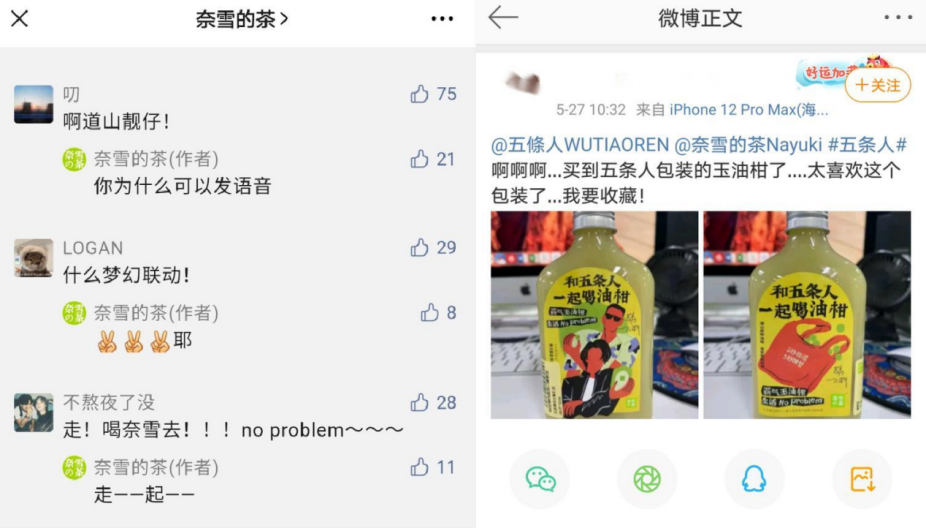This screenshot has width=926, height=528.
Task: Open LOGAN's profile avatar
Action: [x=34, y=258]
